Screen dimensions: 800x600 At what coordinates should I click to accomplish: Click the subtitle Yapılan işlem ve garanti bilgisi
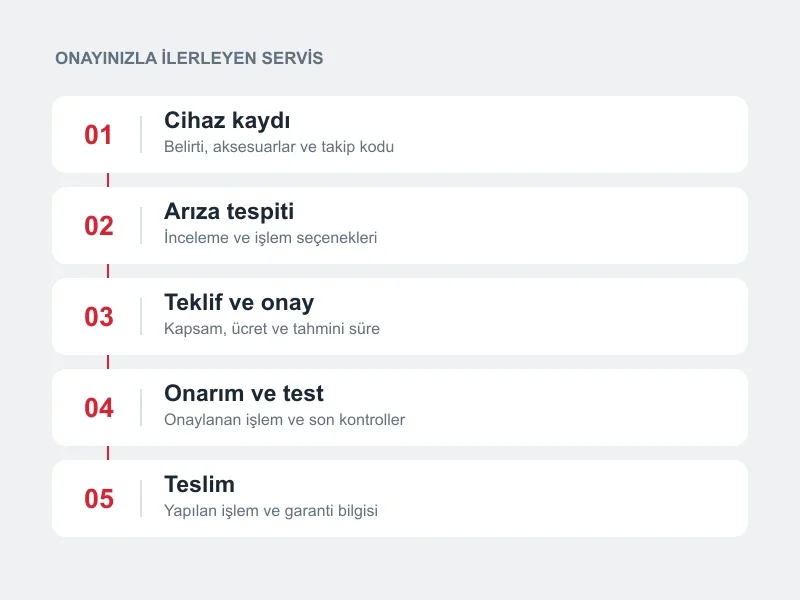point(271,511)
